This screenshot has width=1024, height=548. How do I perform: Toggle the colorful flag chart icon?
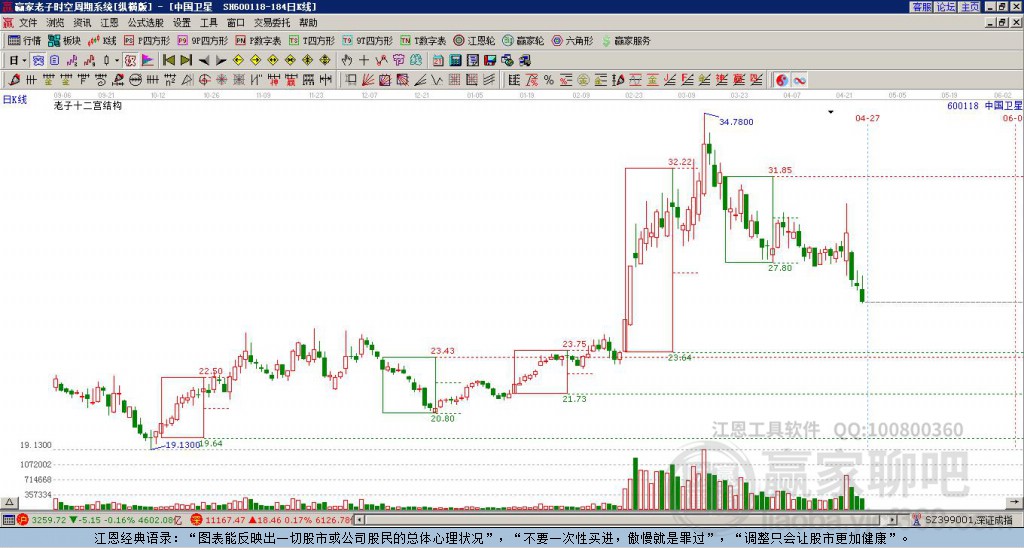tap(148, 60)
